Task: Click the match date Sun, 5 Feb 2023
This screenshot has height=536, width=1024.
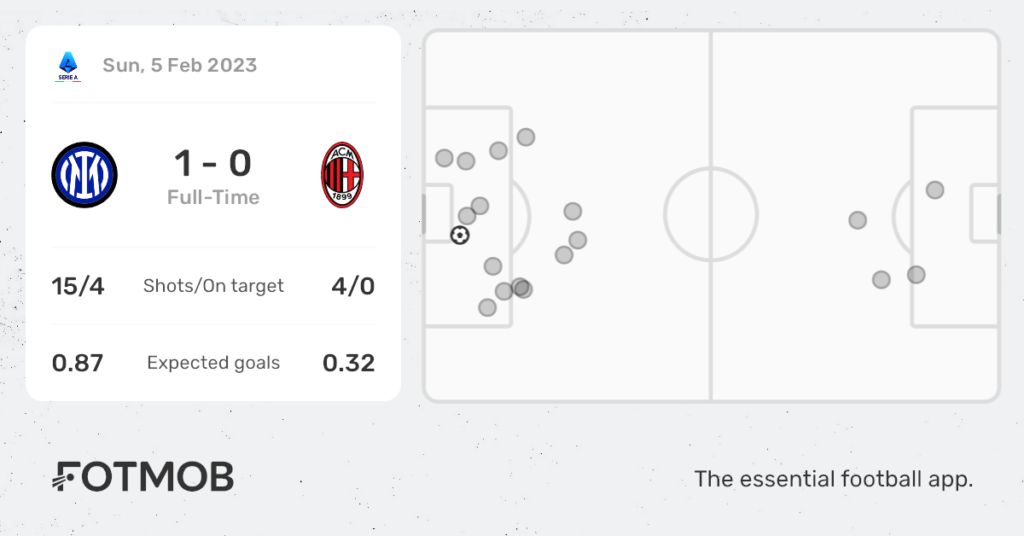Action: tap(180, 65)
